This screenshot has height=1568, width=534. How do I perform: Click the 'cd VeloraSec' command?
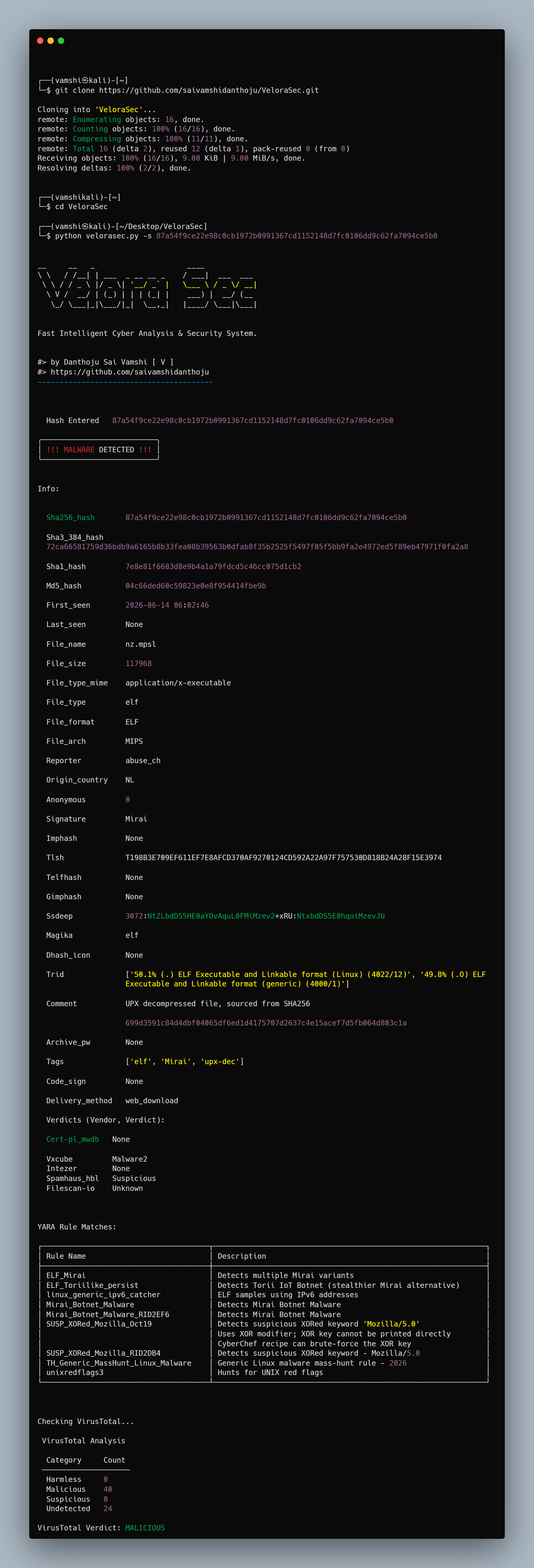pos(82,207)
